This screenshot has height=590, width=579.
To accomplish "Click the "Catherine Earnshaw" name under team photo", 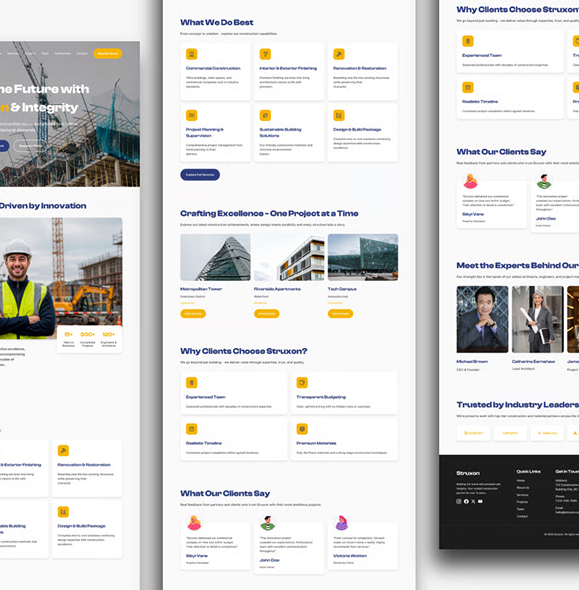I will click(533, 362).
